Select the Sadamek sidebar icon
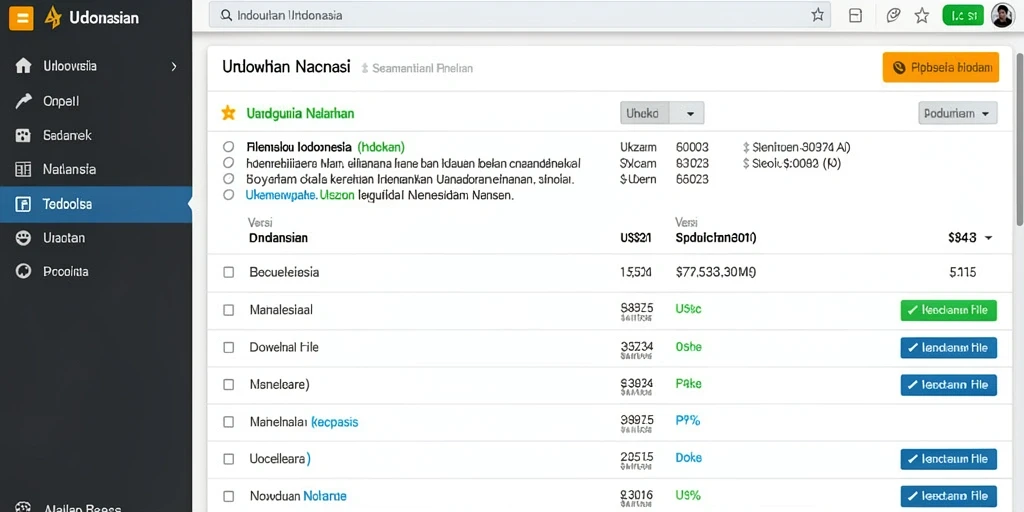The width and height of the screenshot is (1024, 512). coord(24,135)
